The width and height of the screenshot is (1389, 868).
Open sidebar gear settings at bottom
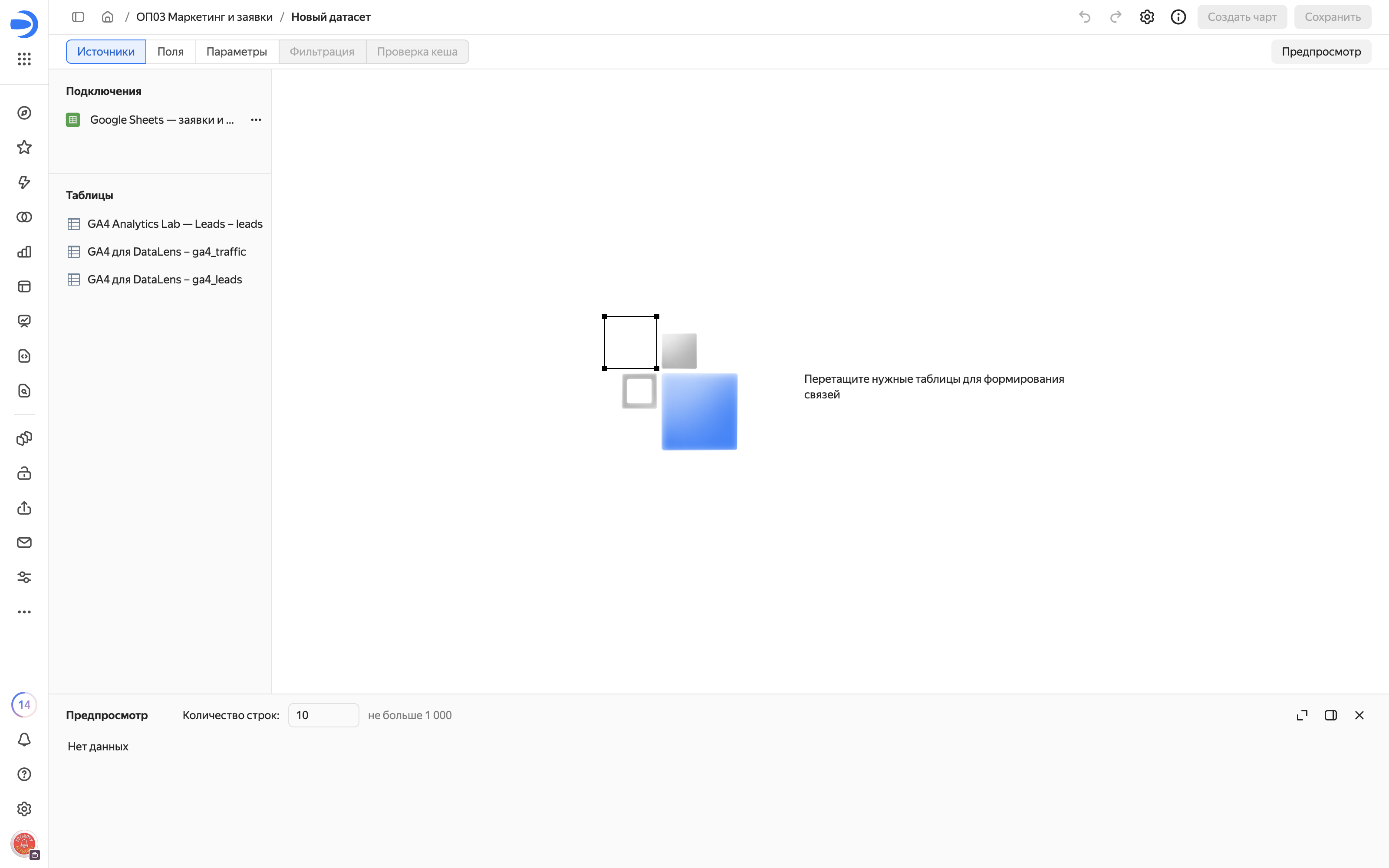coord(24,809)
